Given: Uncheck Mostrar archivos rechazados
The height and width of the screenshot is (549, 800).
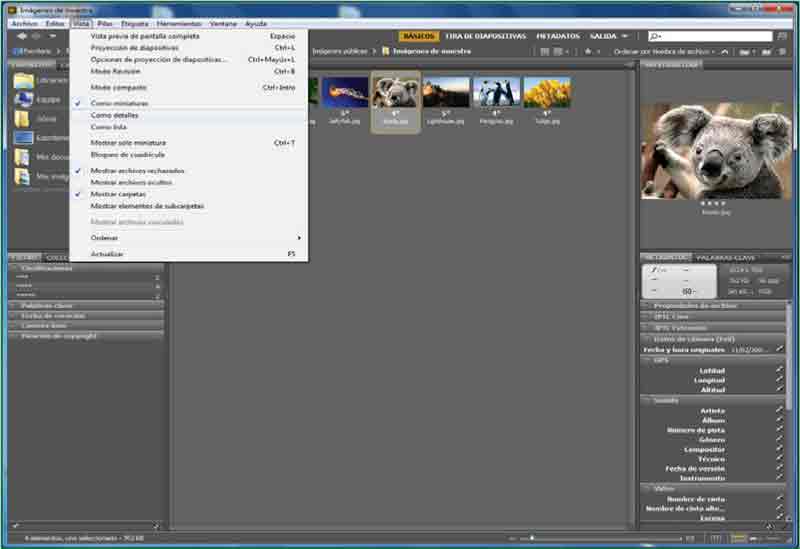Looking at the screenshot, I should [x=138, y=171].
